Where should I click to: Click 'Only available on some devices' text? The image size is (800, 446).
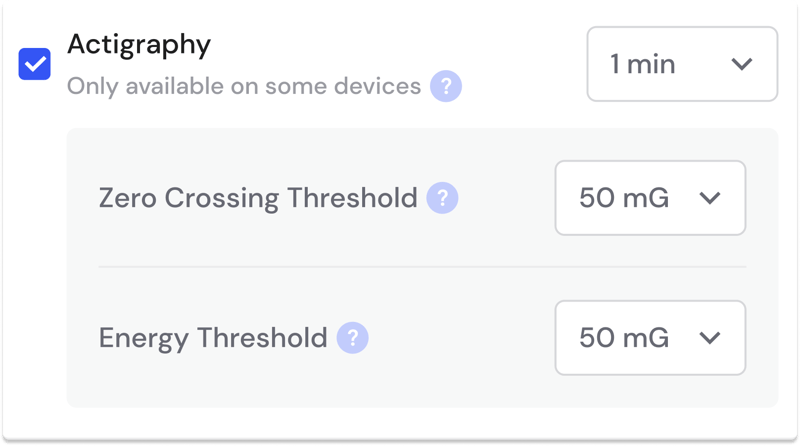coord(243,86)
